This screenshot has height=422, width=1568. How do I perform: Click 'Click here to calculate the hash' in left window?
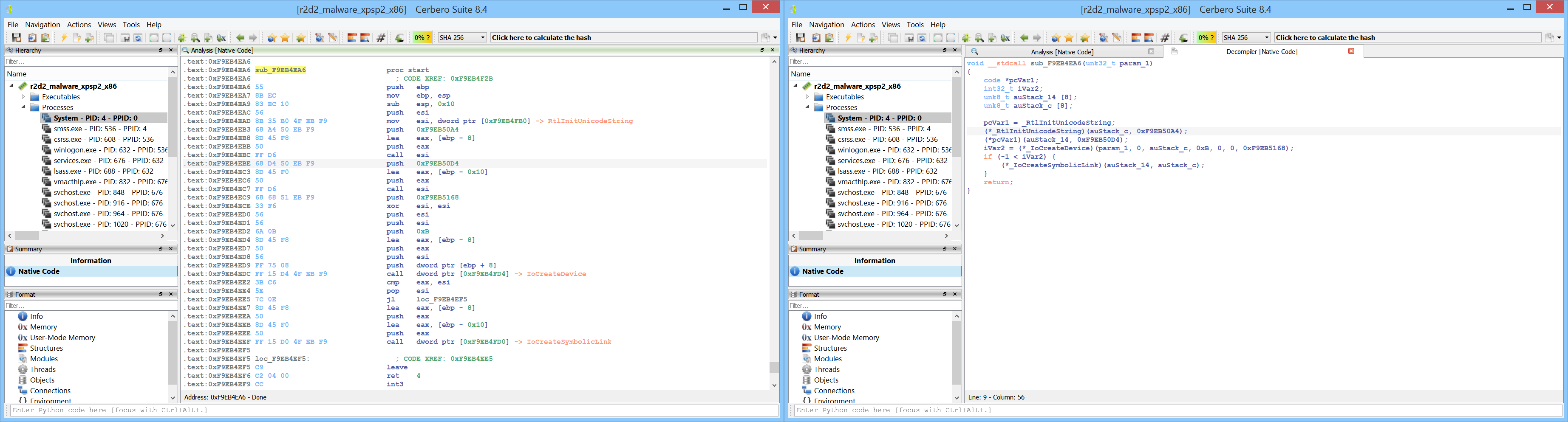623,38
